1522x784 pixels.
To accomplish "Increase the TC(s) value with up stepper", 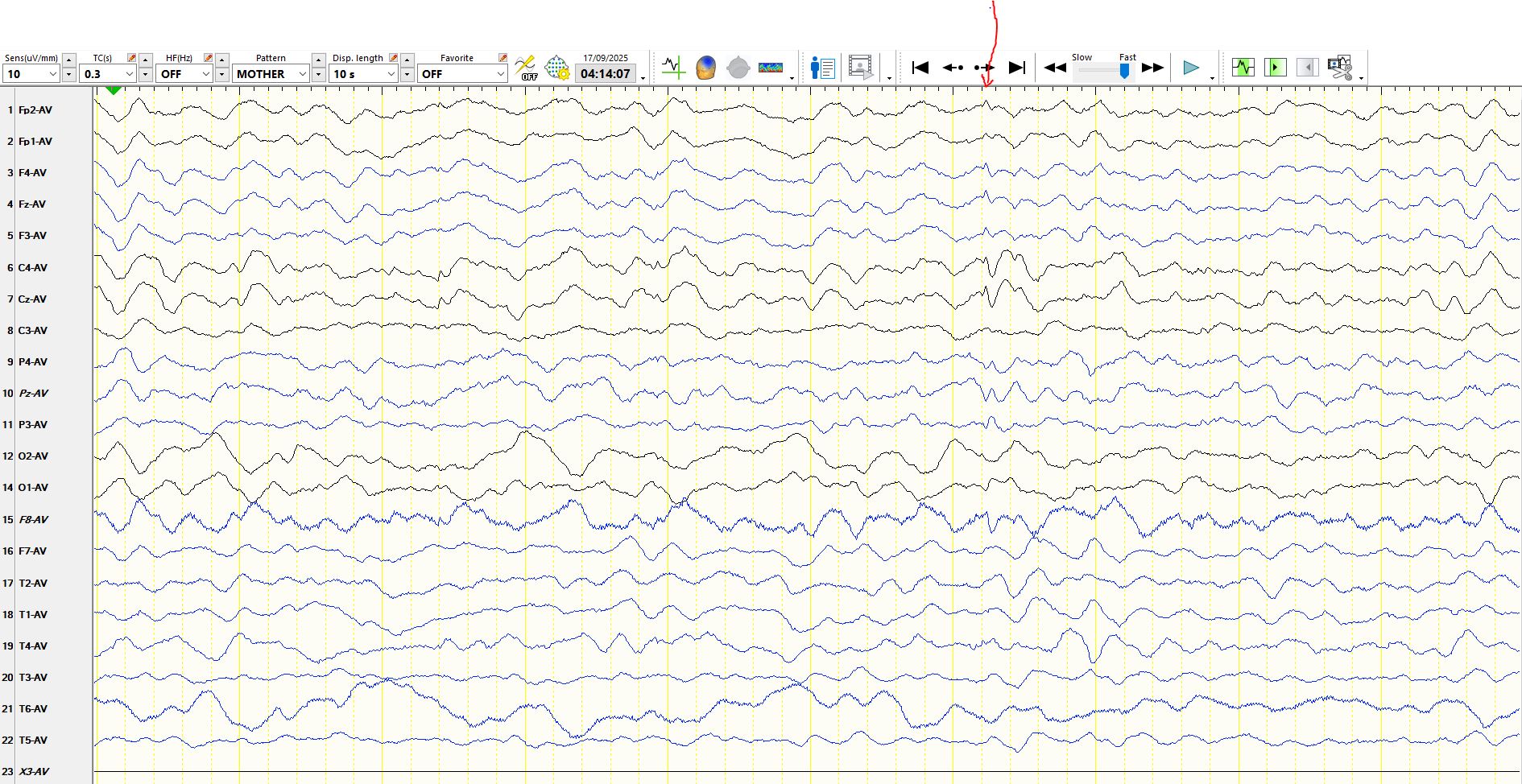I will 146,60.
